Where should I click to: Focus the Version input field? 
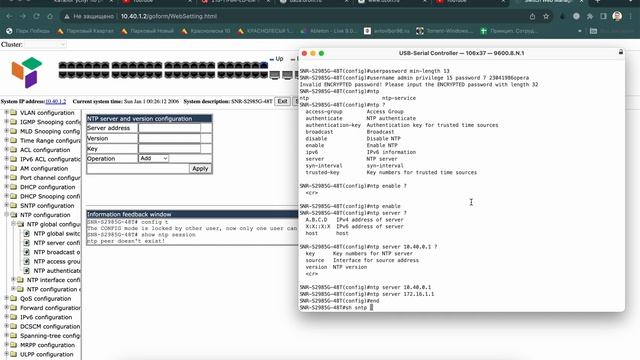click(x=169, y=138)
